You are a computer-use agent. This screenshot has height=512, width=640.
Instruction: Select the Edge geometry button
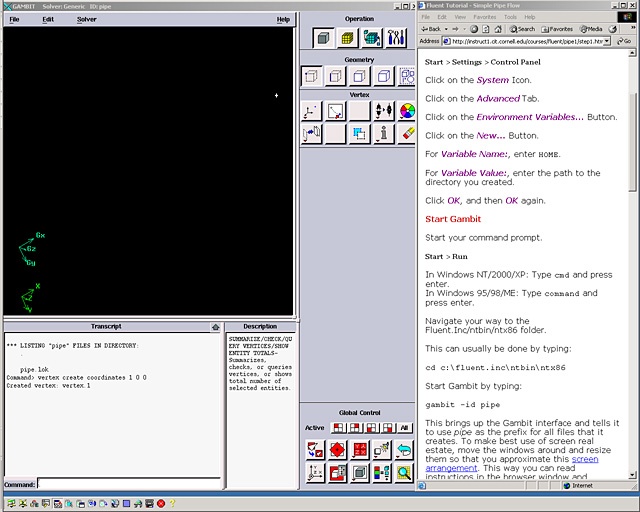pyautogui.click(x=336, y=76)
